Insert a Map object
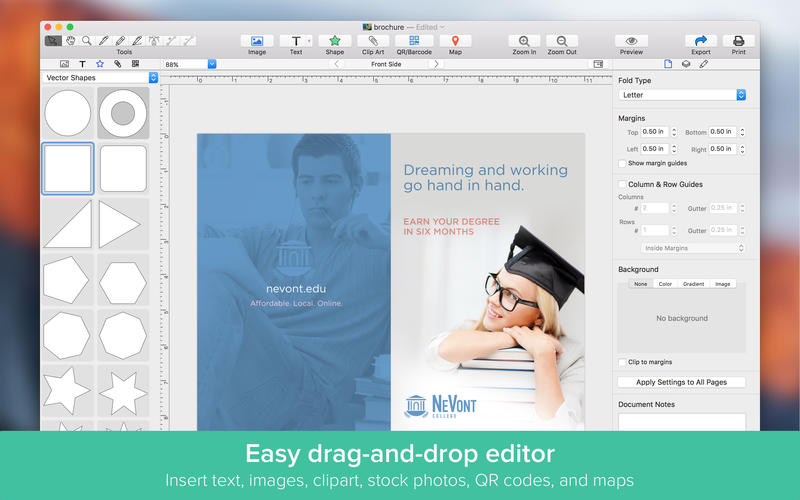Screen dimensions: 800x500 [x=455, y=41]
